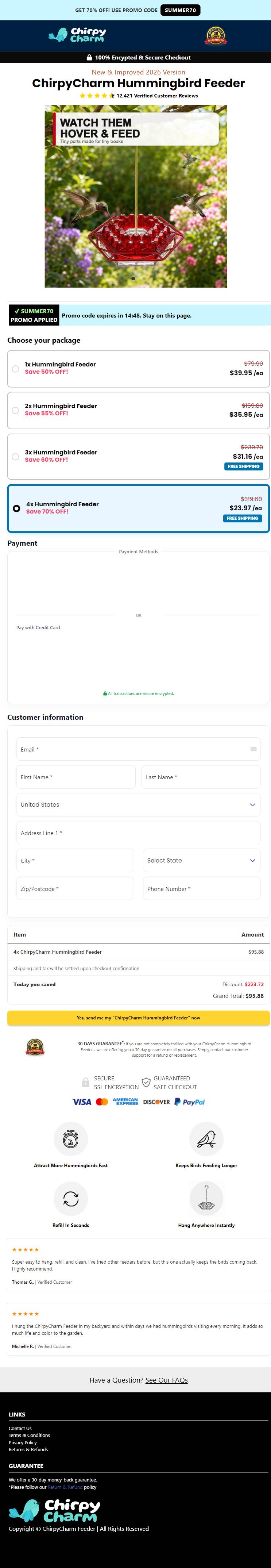Open the See Our FAQs link
The image size is (271, 1568).
(x=166, y=1380)
